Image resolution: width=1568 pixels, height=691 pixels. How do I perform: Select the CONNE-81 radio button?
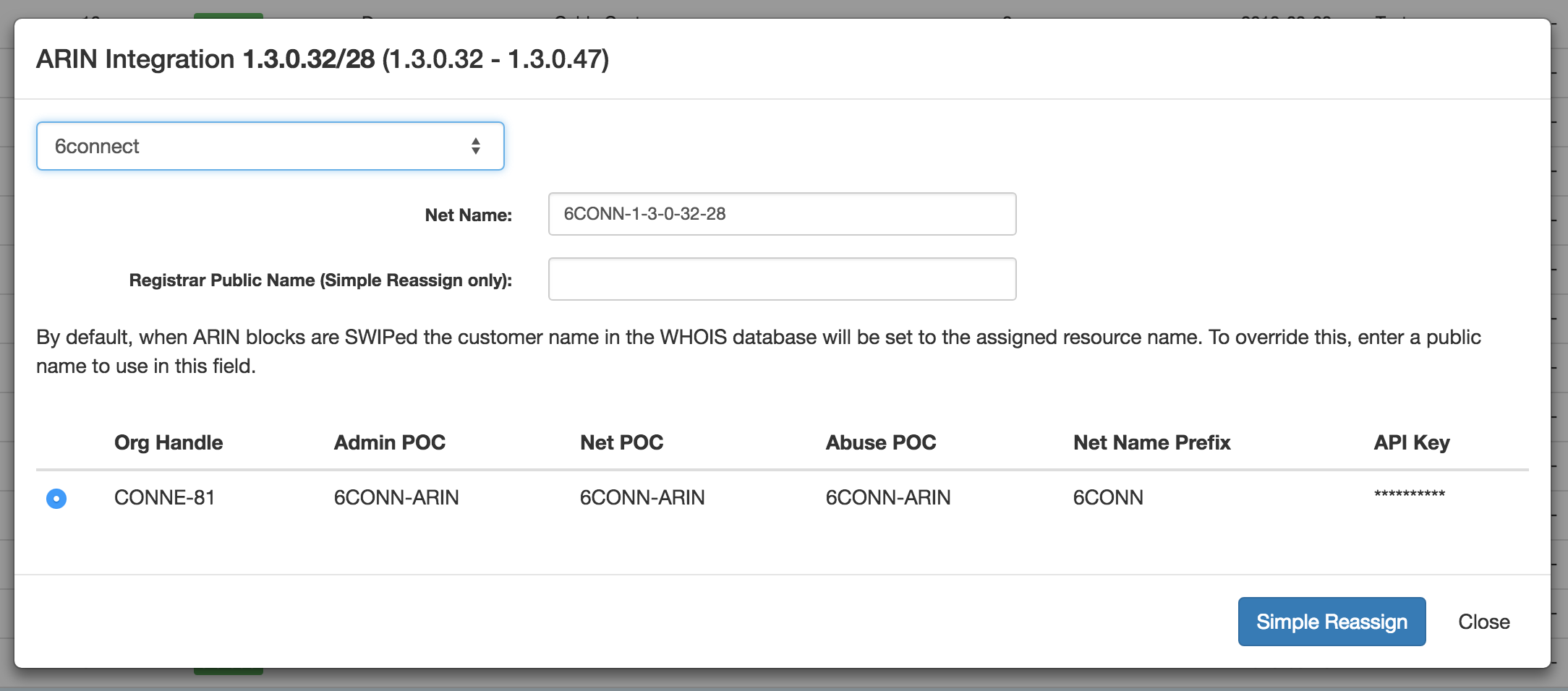(x=56, y=499)
